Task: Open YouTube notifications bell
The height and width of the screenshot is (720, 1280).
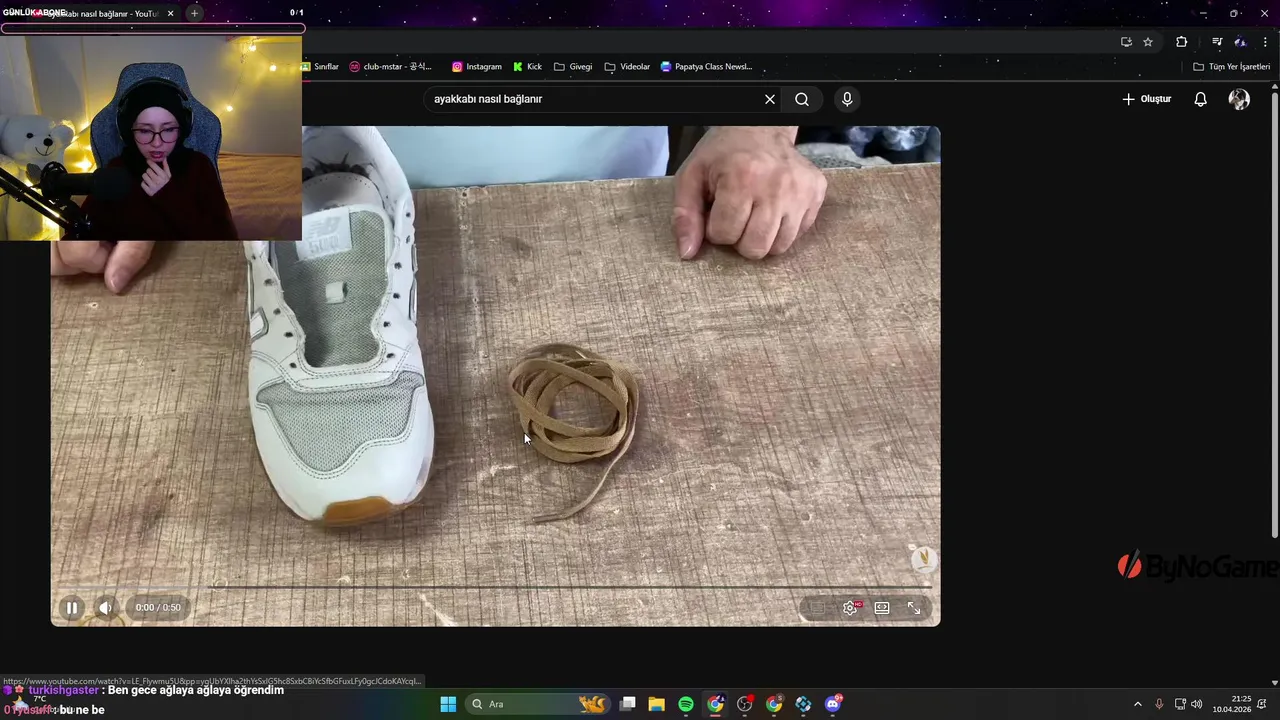Action: [x=1201, y=99]
